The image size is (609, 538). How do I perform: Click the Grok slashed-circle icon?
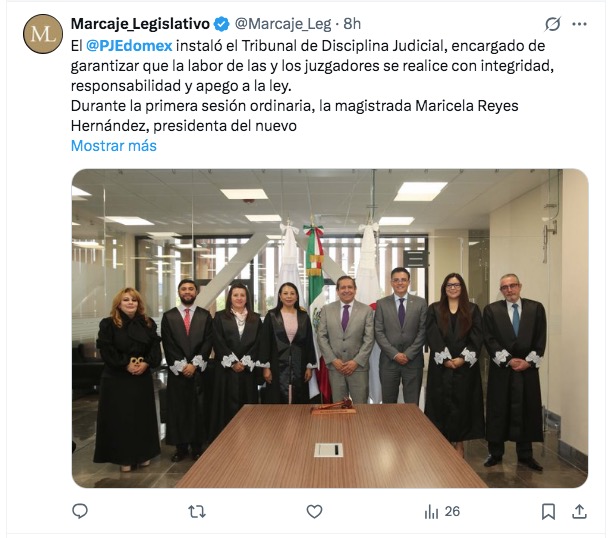click(x=552, y=24)
